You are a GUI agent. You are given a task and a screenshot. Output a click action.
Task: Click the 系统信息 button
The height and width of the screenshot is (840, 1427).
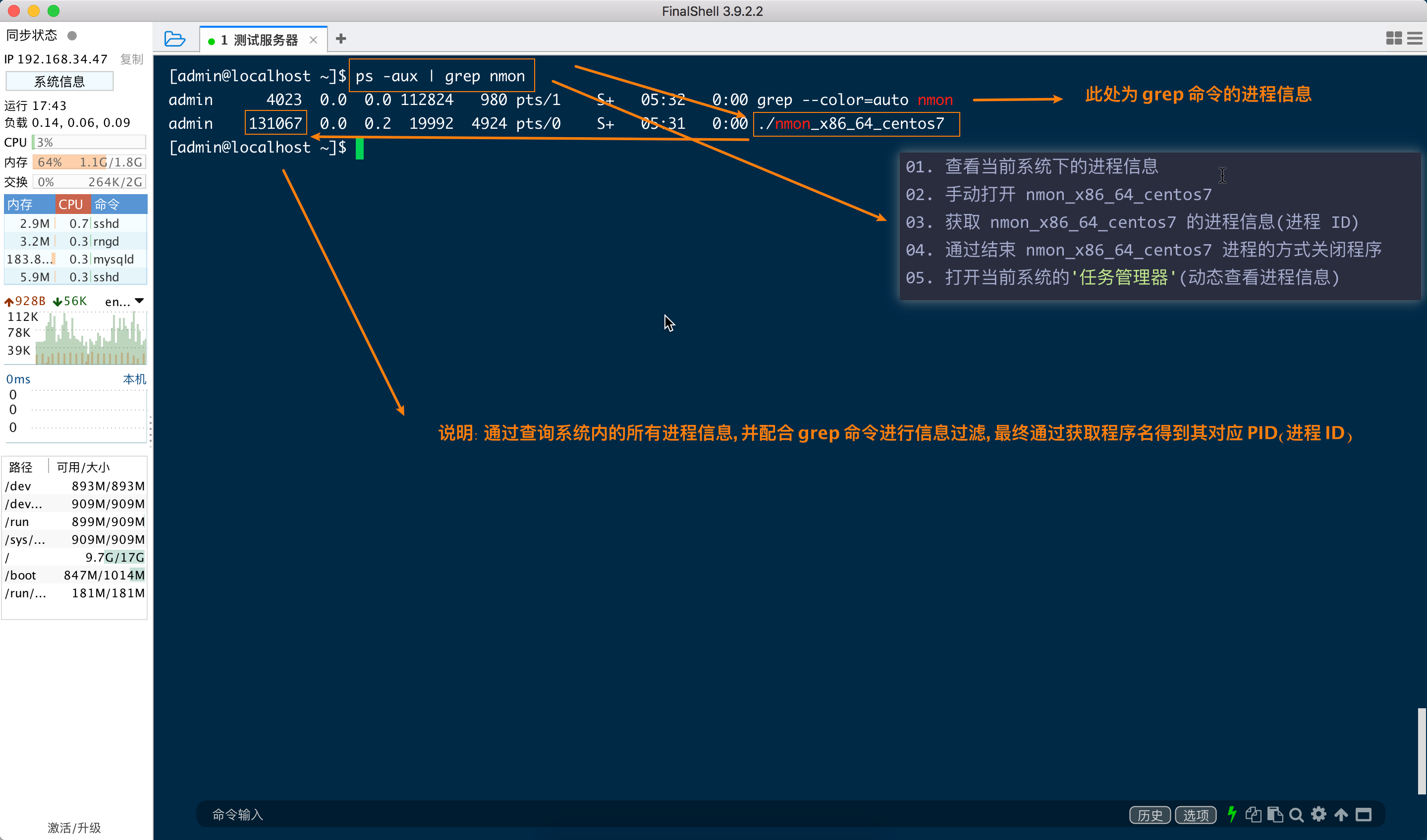point(59,82)
